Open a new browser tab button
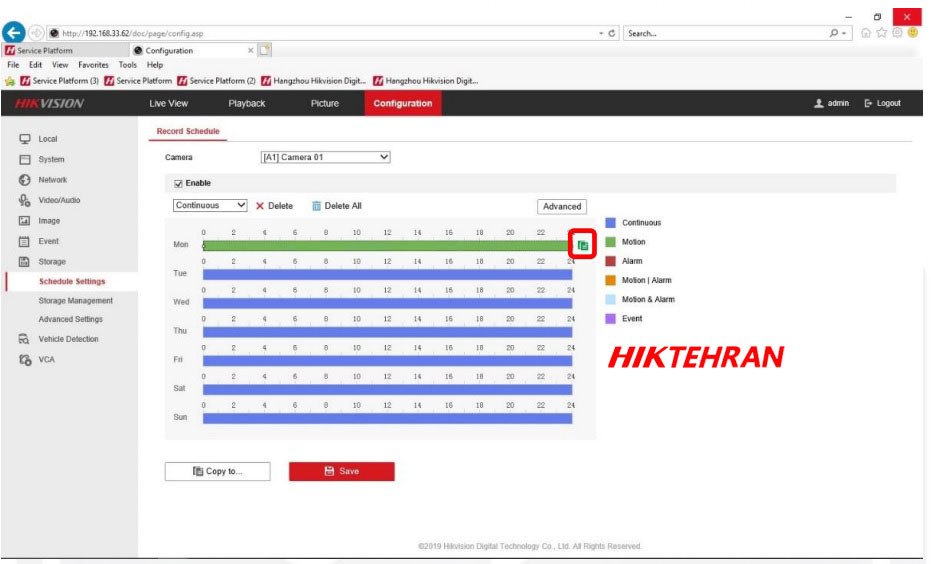The height and width of the screenshot is (564, 931). 265,50
